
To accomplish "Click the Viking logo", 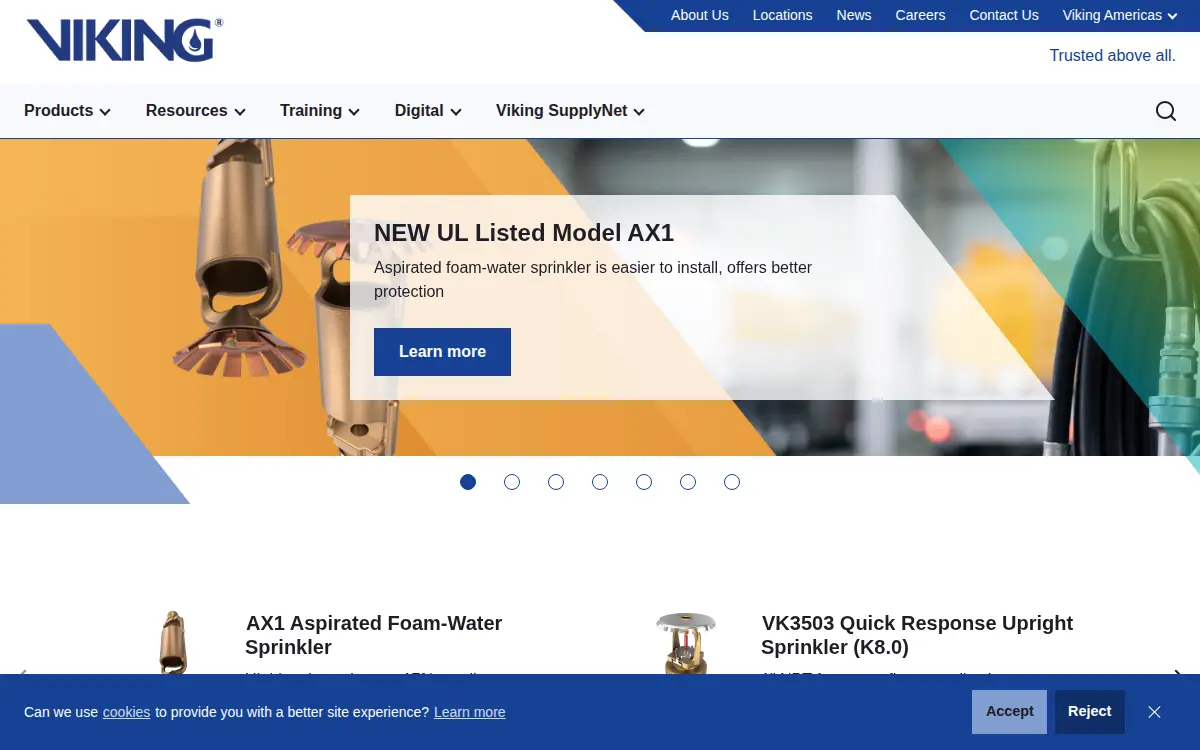I will tap(125, 40).
